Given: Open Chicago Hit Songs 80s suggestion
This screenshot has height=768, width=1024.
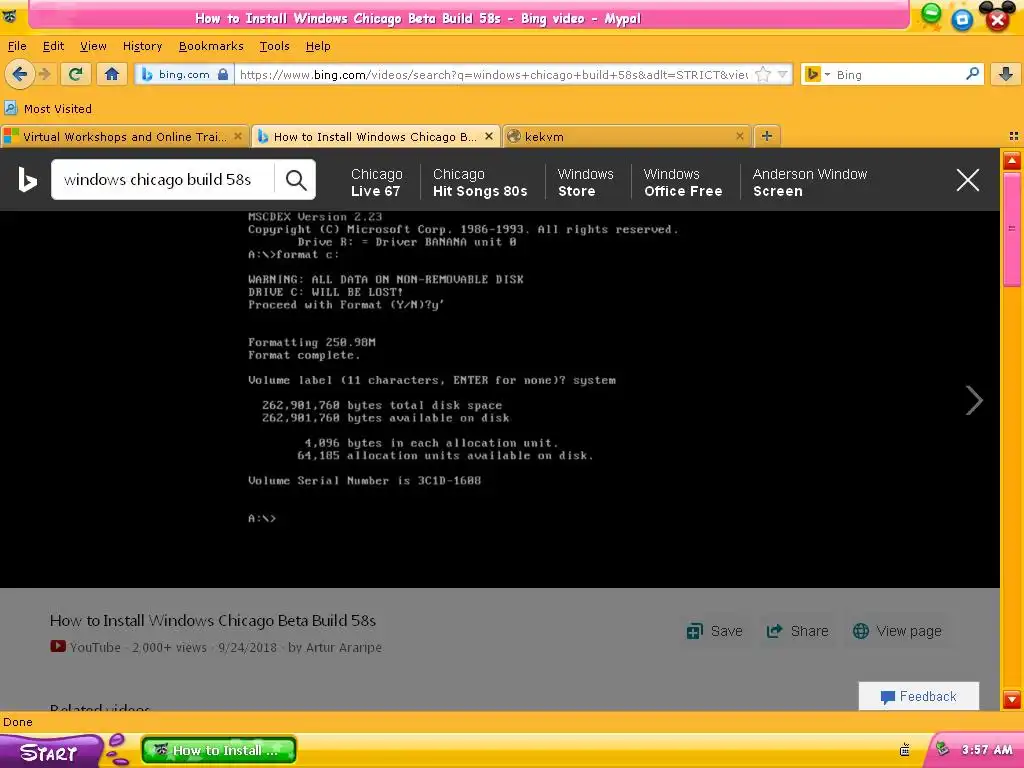Looking at the screenshot, I should pos(480,182).
